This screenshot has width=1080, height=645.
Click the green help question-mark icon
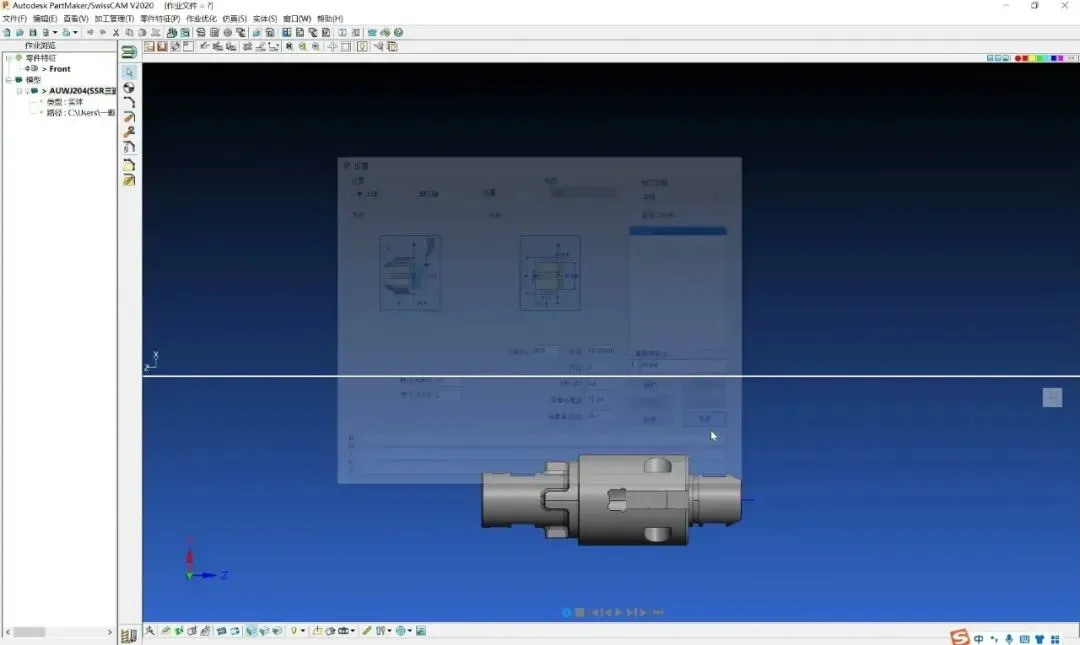point(398,32)
